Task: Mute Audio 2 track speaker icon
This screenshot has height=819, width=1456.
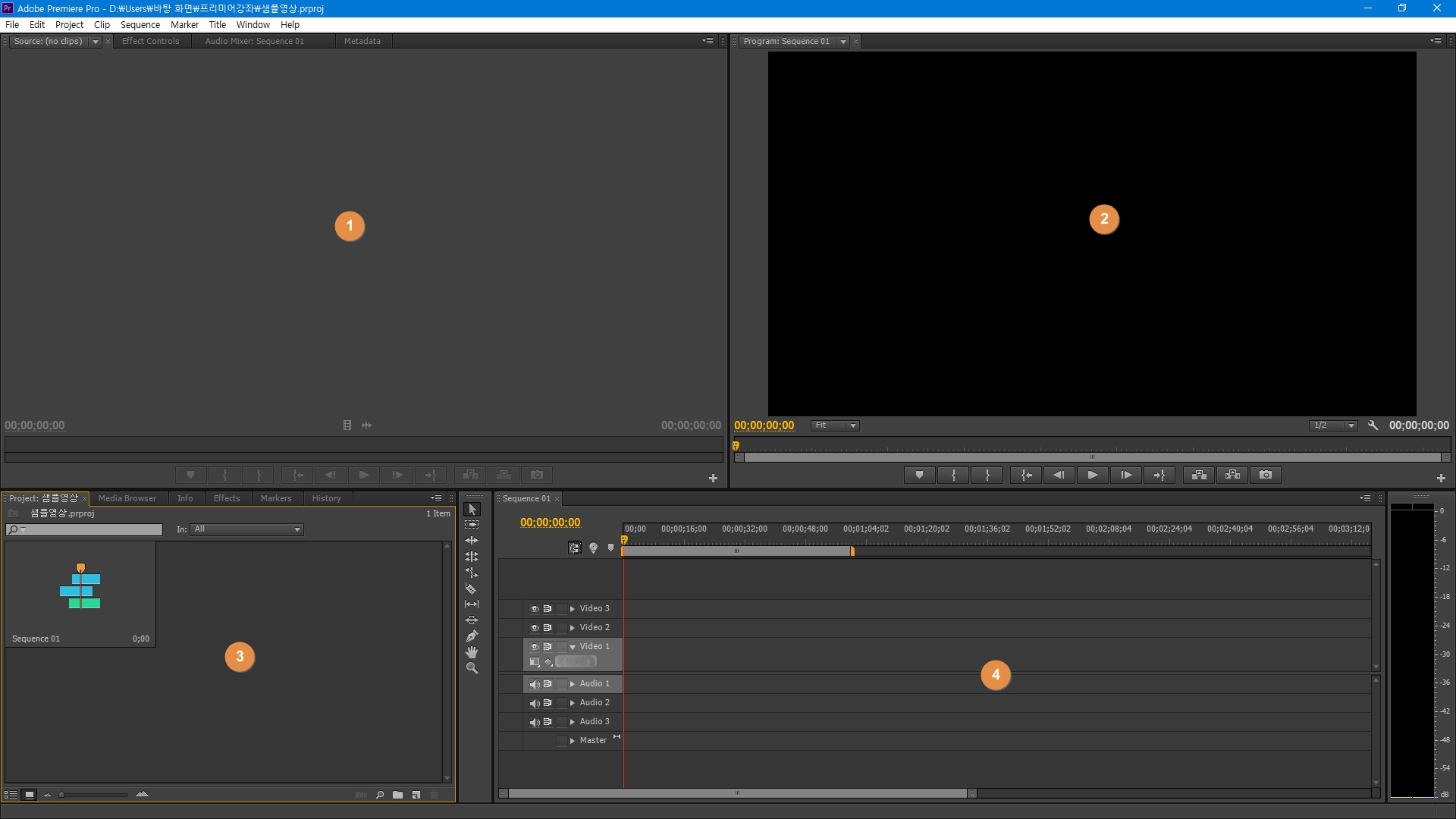Action: pyautogui.click(x=534, y=703)
